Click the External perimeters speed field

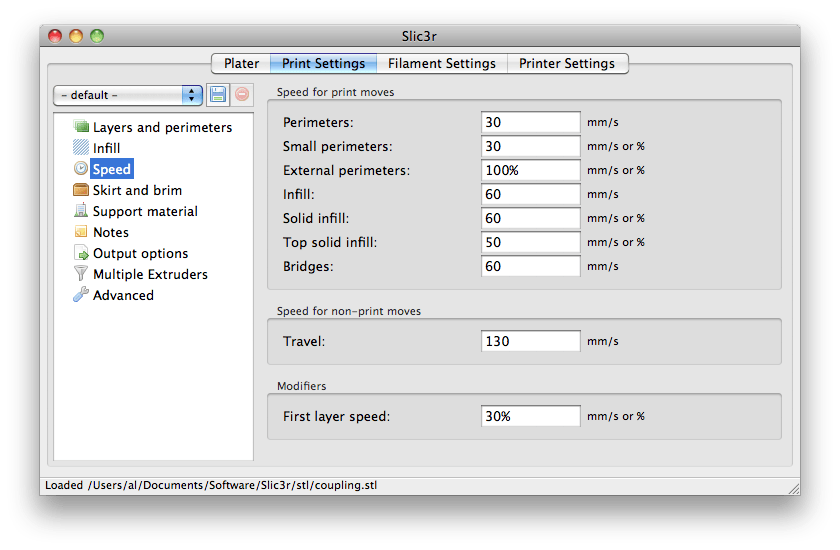(530, 170)
